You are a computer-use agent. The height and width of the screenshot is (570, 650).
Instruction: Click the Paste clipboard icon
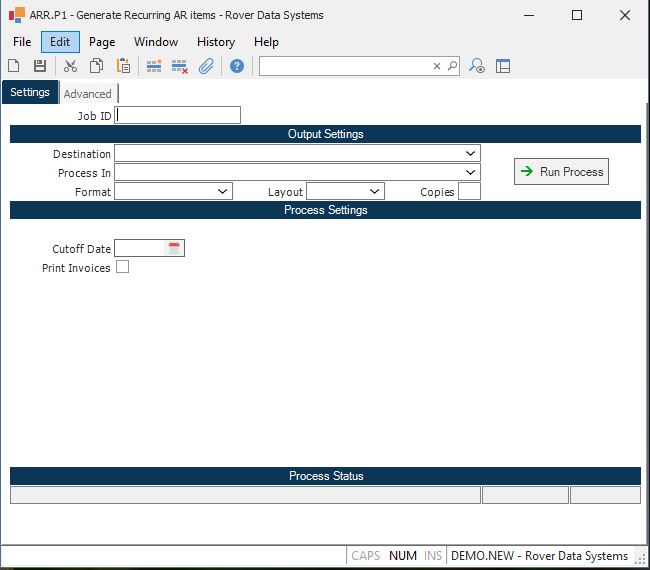tap(123, 66)
